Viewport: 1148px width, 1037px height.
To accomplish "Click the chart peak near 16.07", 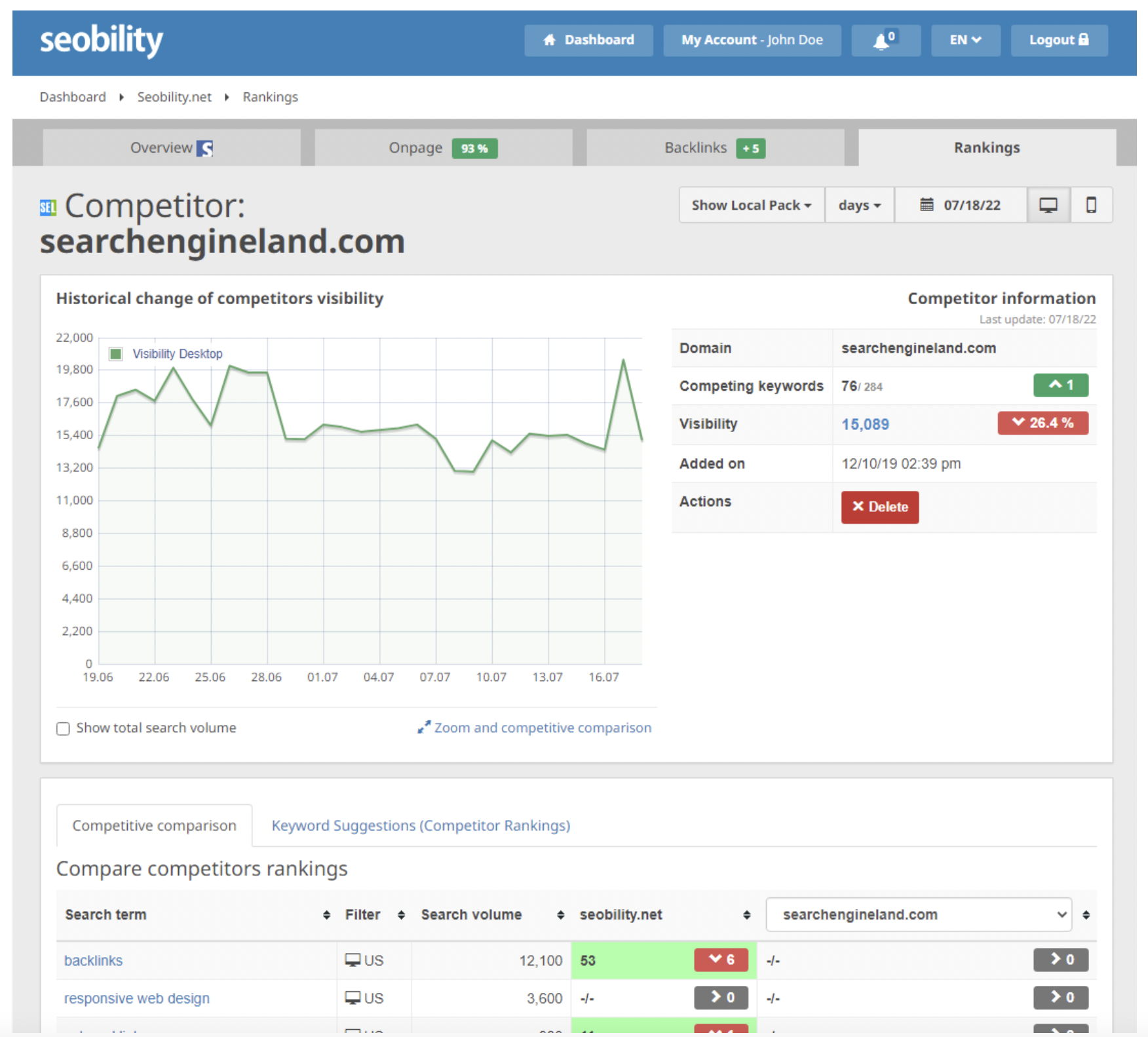I will tap(623, 360).
